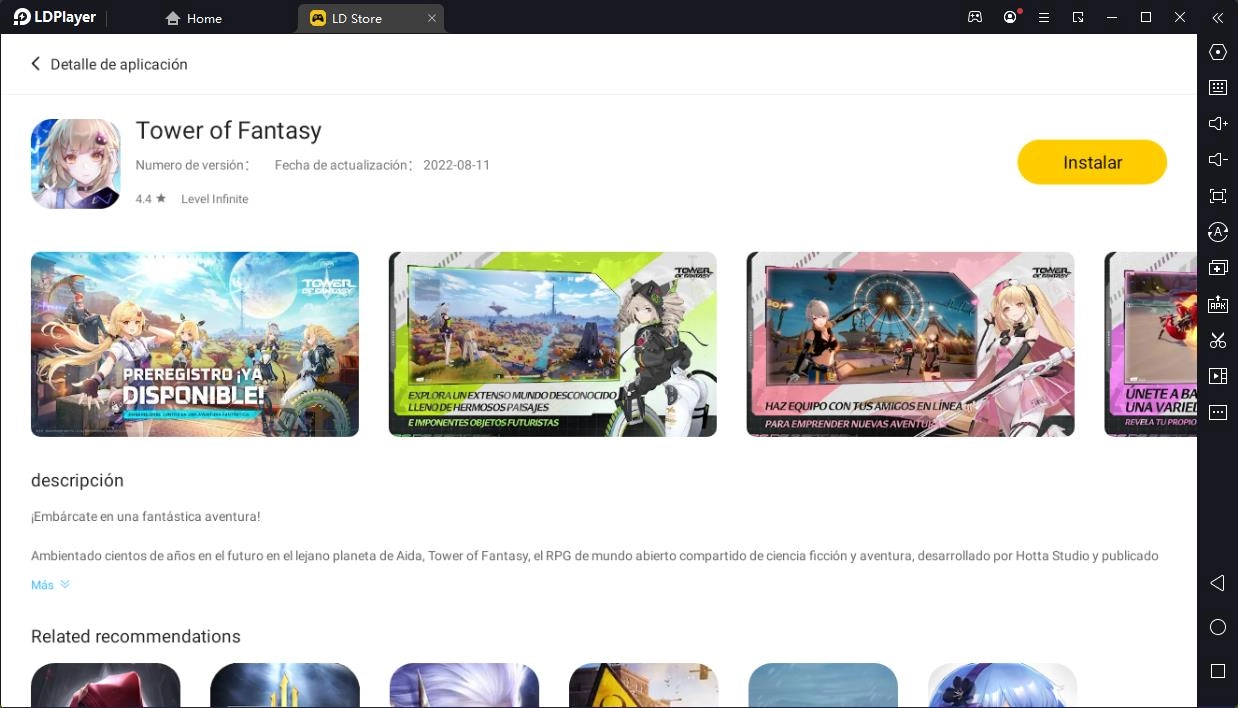The height and width of the screenshot is (708, 1238).
Task: Open the gamepad settings in title bar
Action: [975, 17]
